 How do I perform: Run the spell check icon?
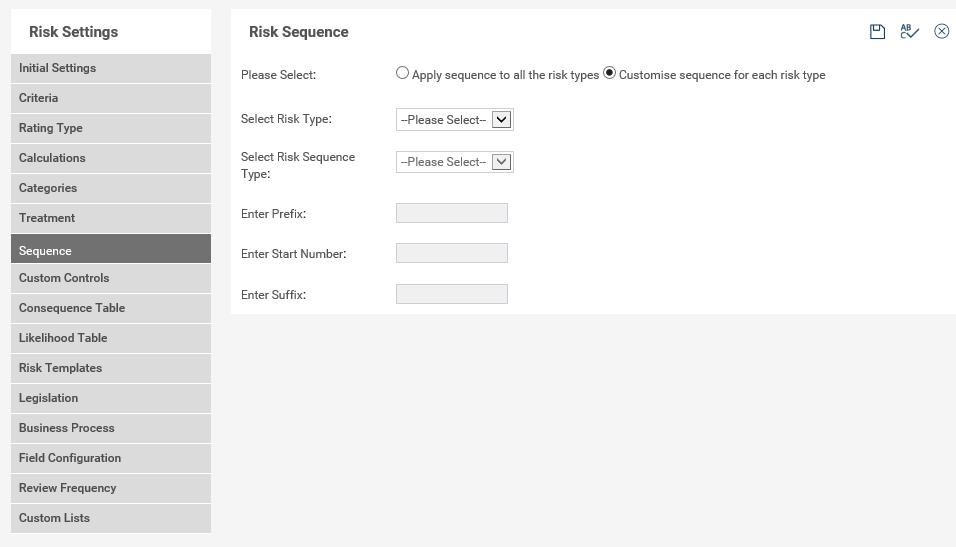[x=909, y=32]
